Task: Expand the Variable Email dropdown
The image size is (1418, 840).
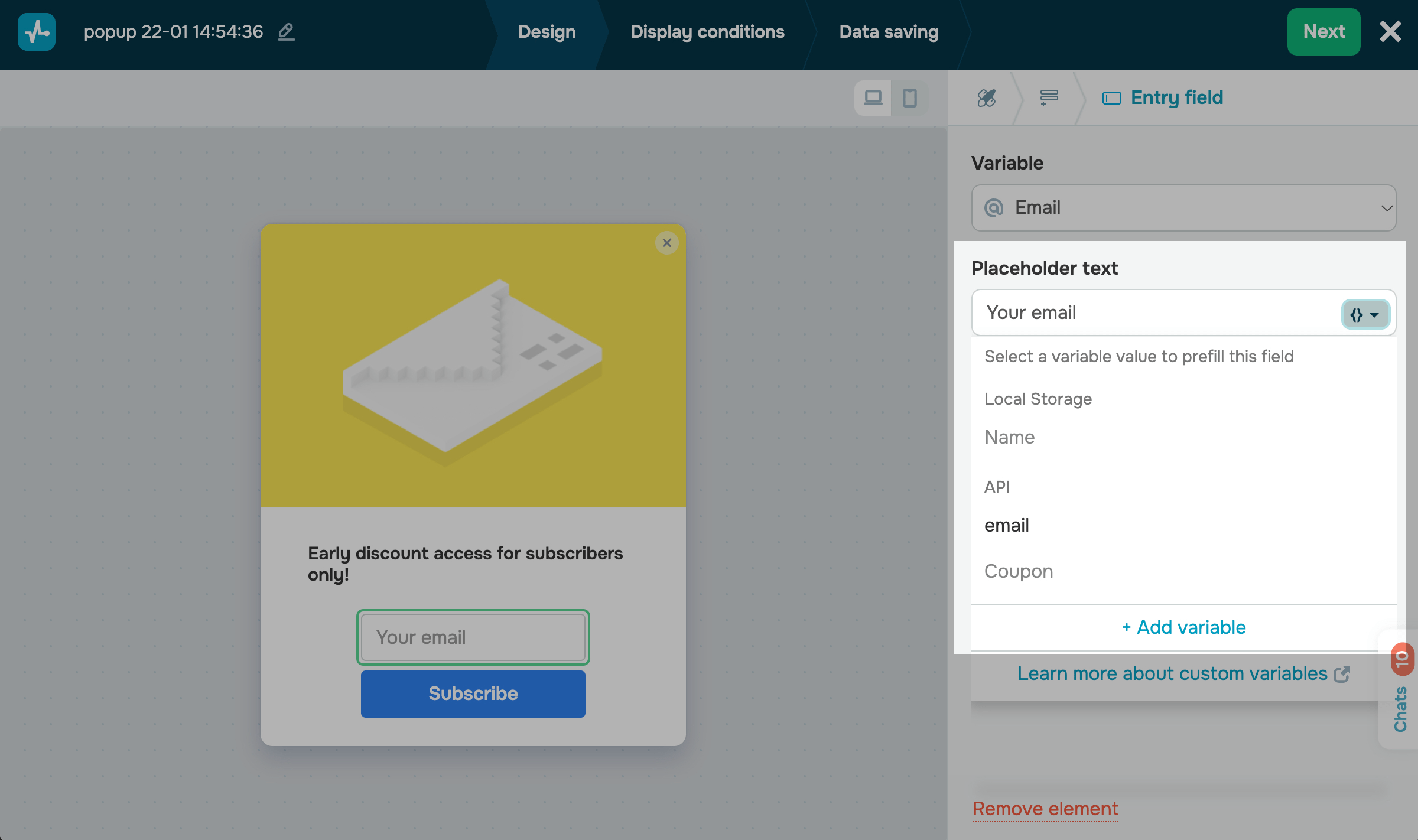Action: 1183,208
